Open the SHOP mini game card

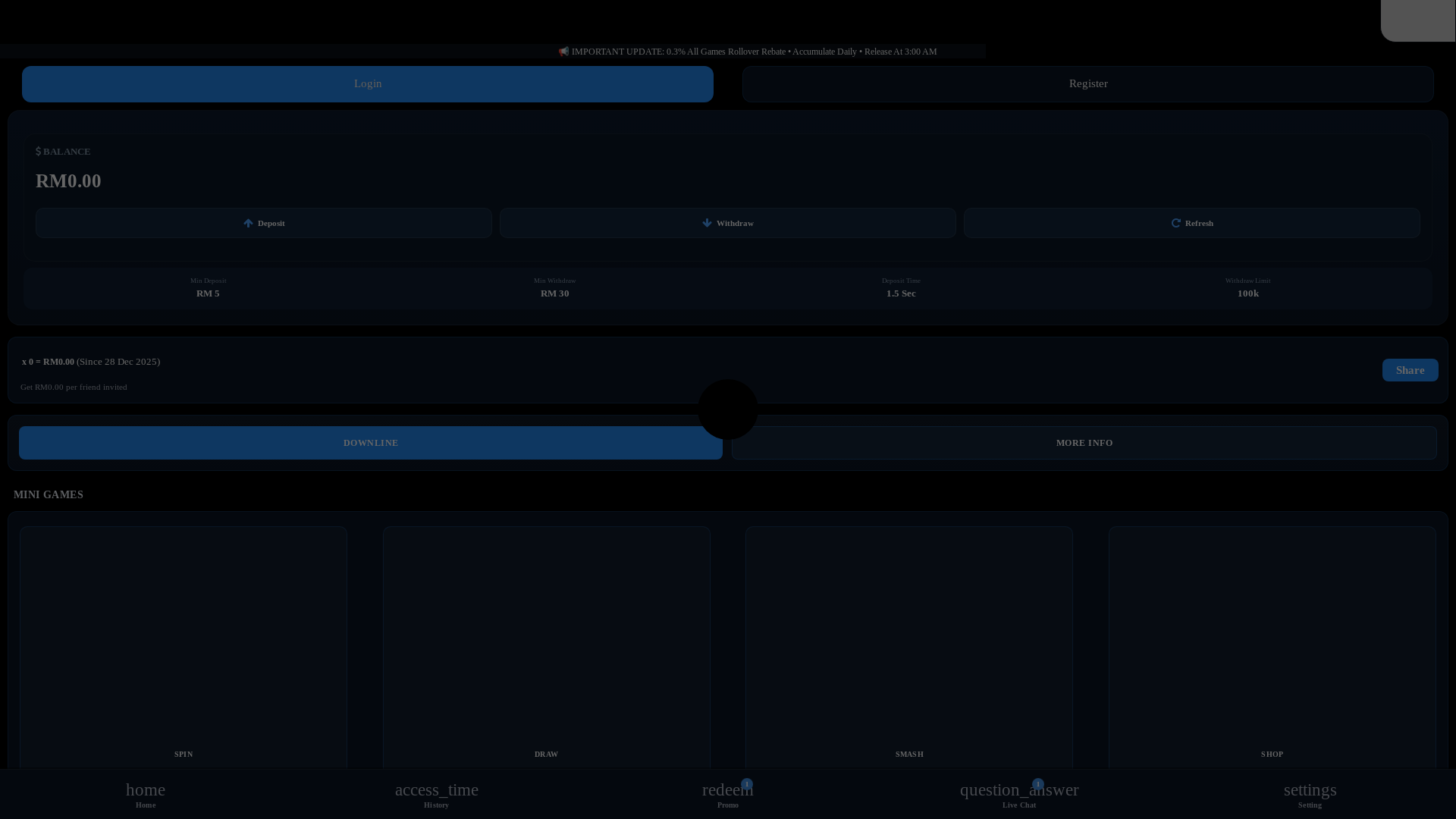(x=1272, y=648)
